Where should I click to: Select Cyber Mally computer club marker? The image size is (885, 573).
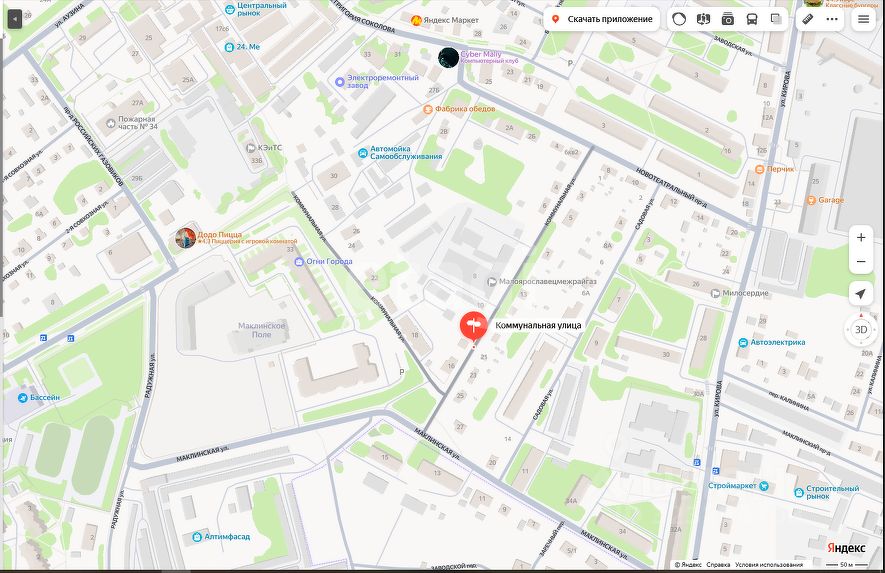(x=449, y=58)
